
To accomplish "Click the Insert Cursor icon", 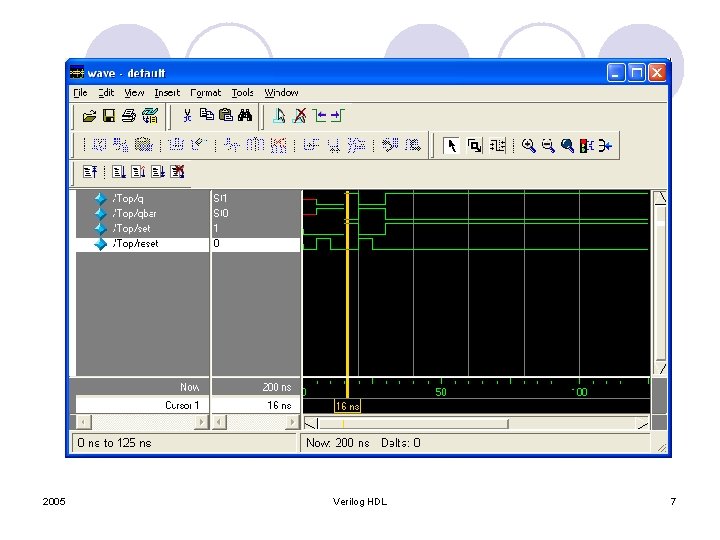I will pyautogui.click(x=279, y=116).
